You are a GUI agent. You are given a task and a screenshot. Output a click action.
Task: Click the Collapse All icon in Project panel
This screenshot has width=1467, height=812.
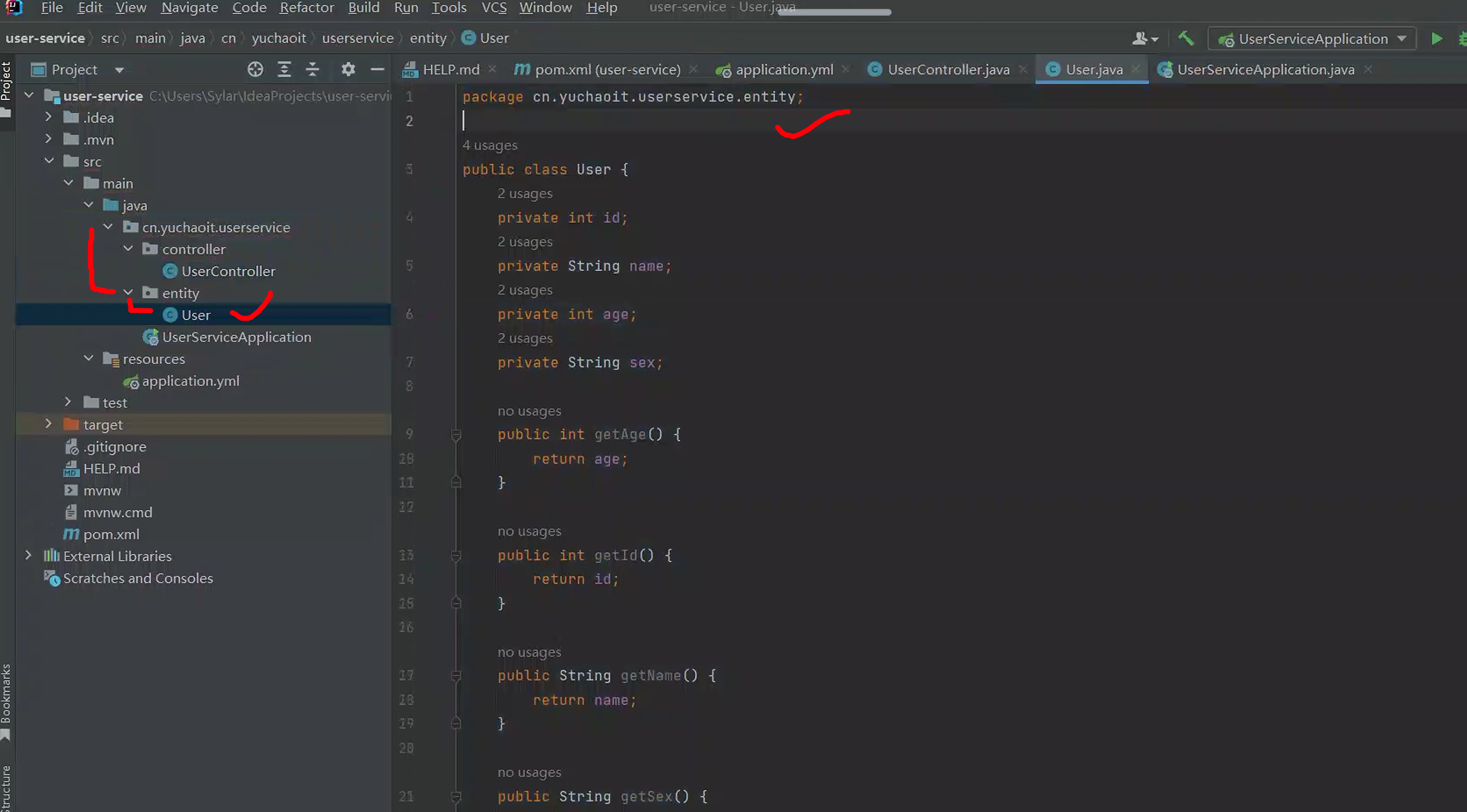pyautogui.click(x=312, y=69)
